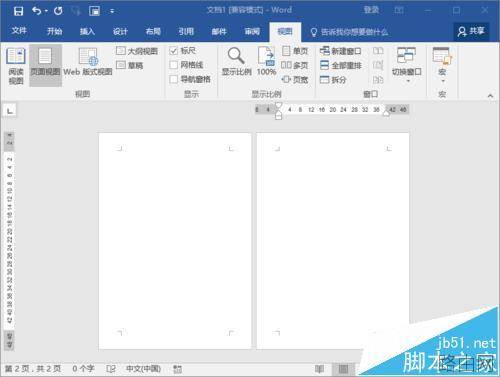Click the right indent marker on ruler
This screenshot has width=500, height=377.
(x=386, y=113)
